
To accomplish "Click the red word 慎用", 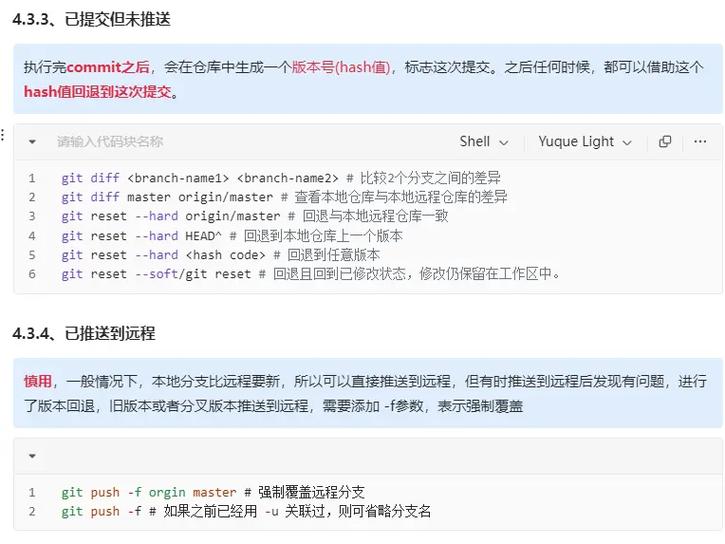I will click(x=37, y=381).
